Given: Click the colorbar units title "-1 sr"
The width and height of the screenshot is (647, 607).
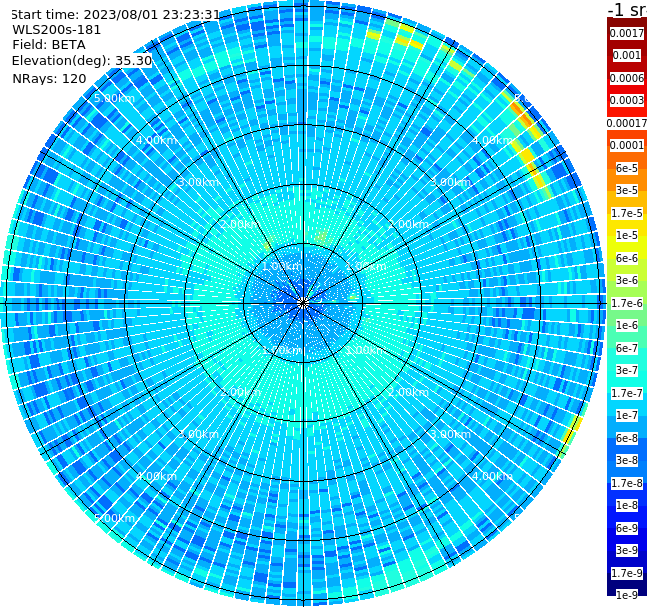Looking at the screenshot, I should pyautogui.click(x=627, y=9).
